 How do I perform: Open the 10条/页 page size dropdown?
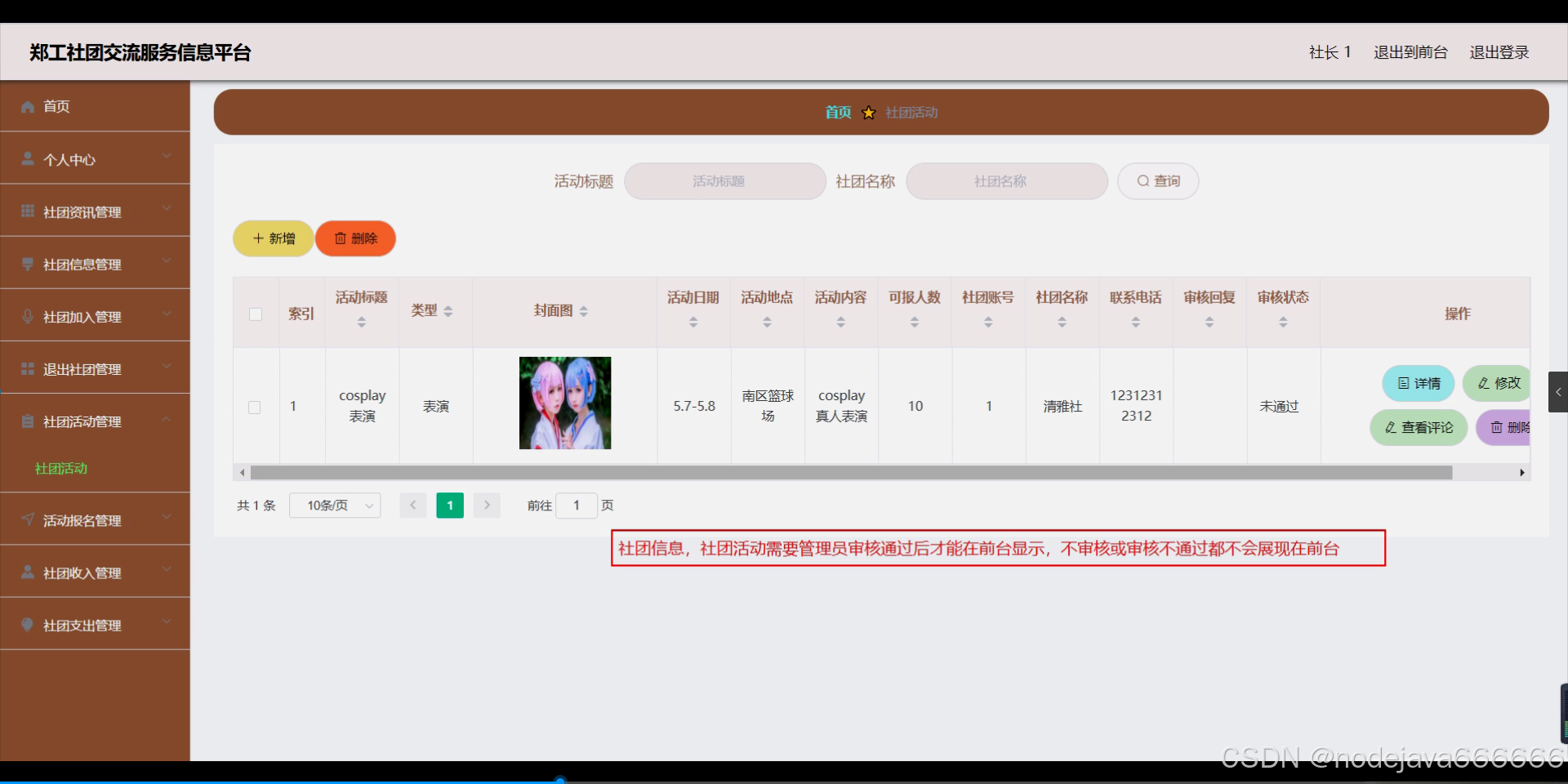[x=335, y=506]
